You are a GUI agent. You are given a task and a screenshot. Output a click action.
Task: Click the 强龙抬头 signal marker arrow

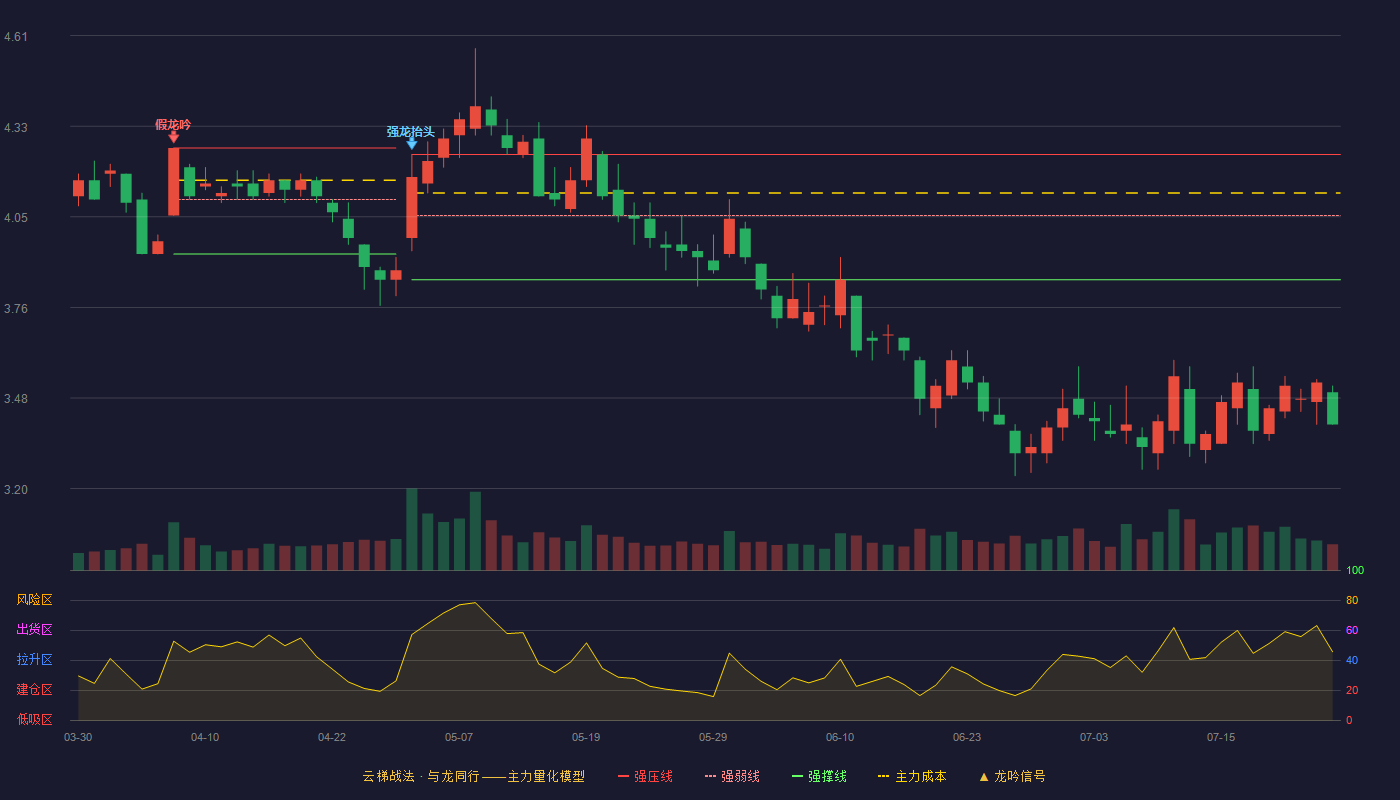coord(412,144)
